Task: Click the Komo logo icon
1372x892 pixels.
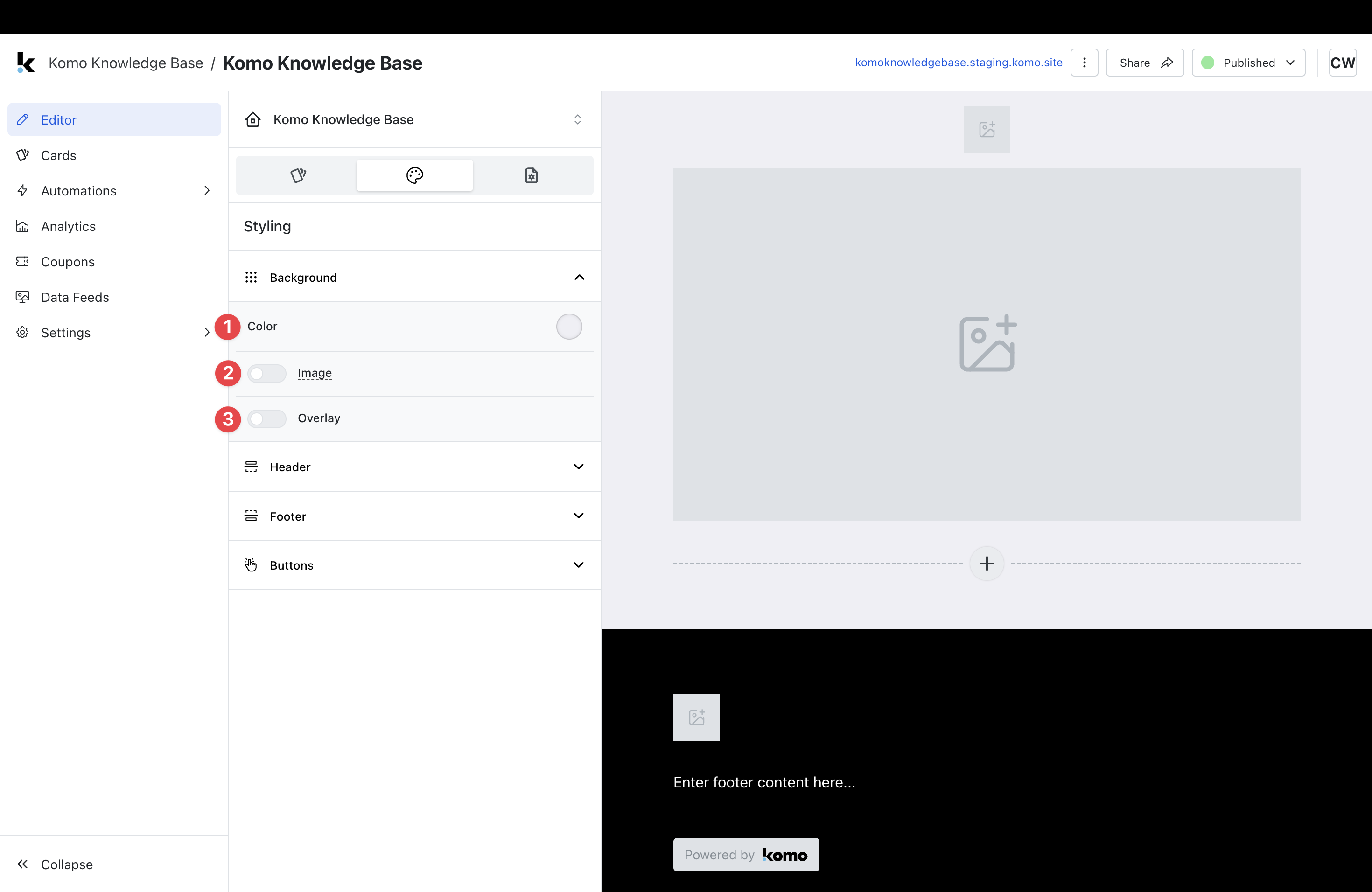Action: pyautogui.click(x=25, y=63)
